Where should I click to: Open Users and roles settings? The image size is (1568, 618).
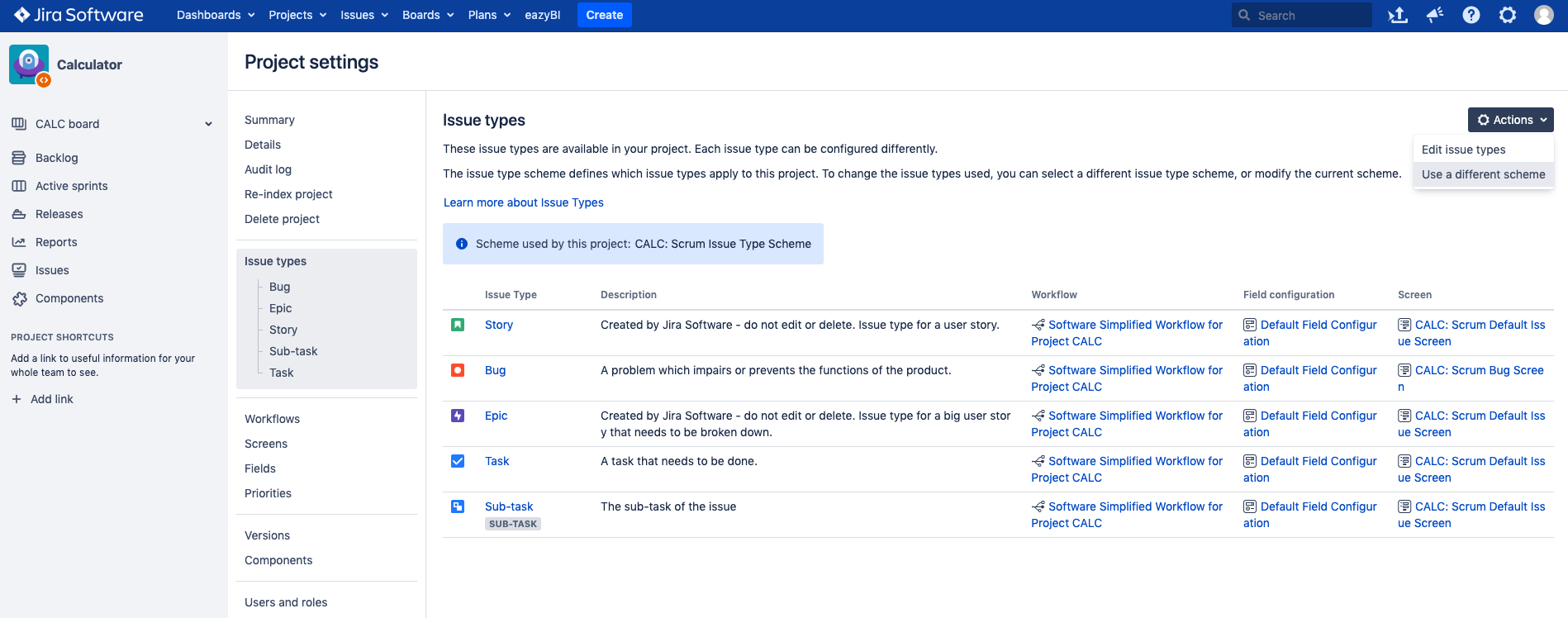tap(286, 602)
